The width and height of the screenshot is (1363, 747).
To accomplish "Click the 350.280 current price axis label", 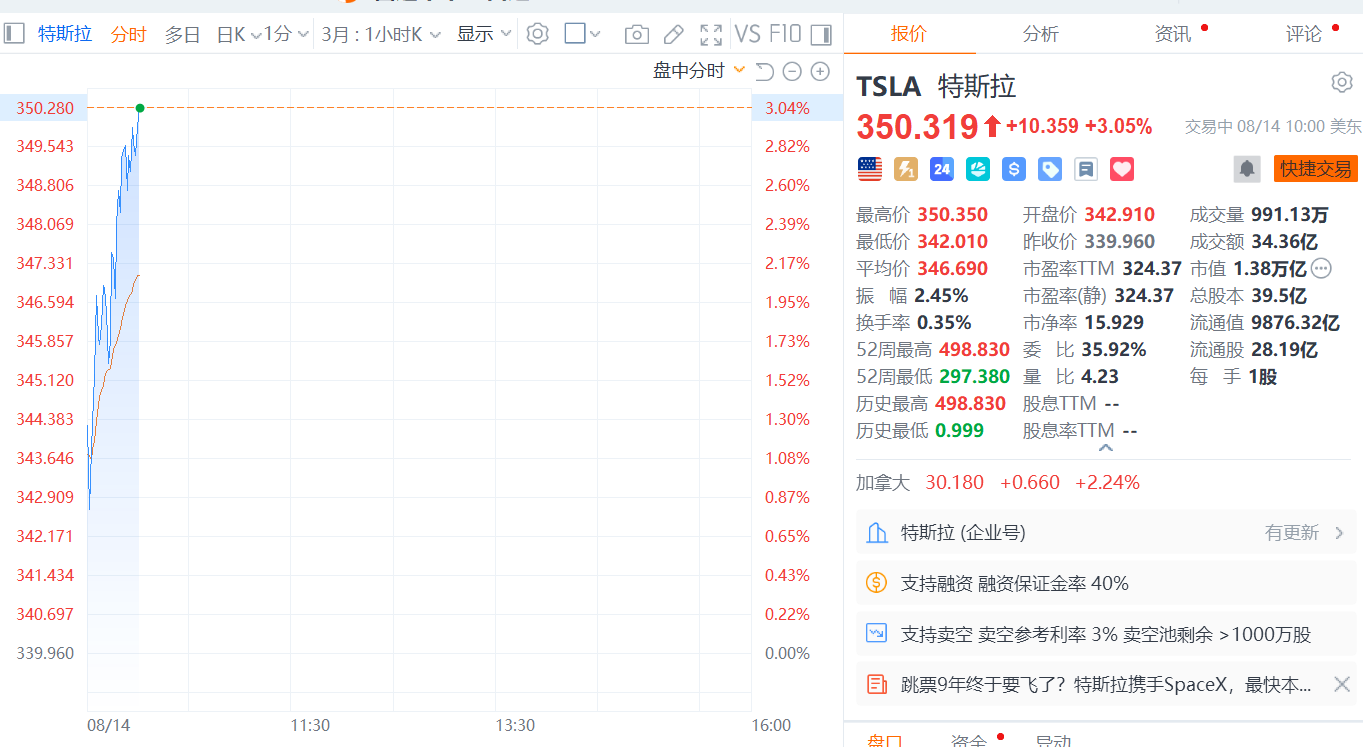I will coord(45,108).
